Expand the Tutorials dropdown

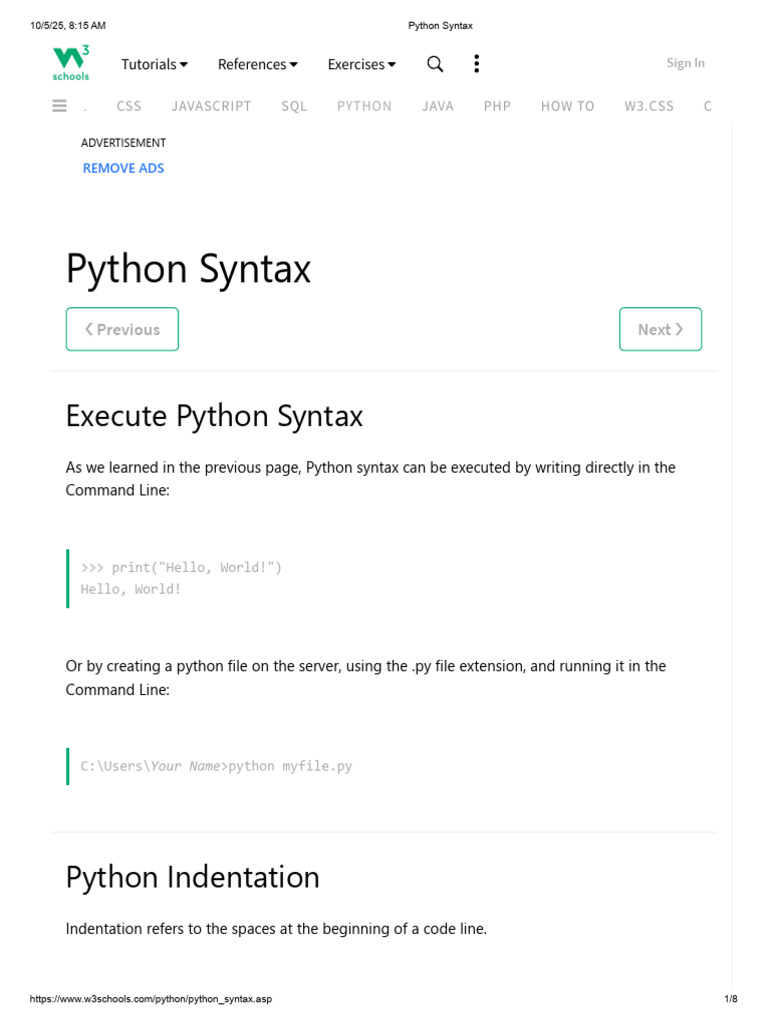click(x=154, y=64)
